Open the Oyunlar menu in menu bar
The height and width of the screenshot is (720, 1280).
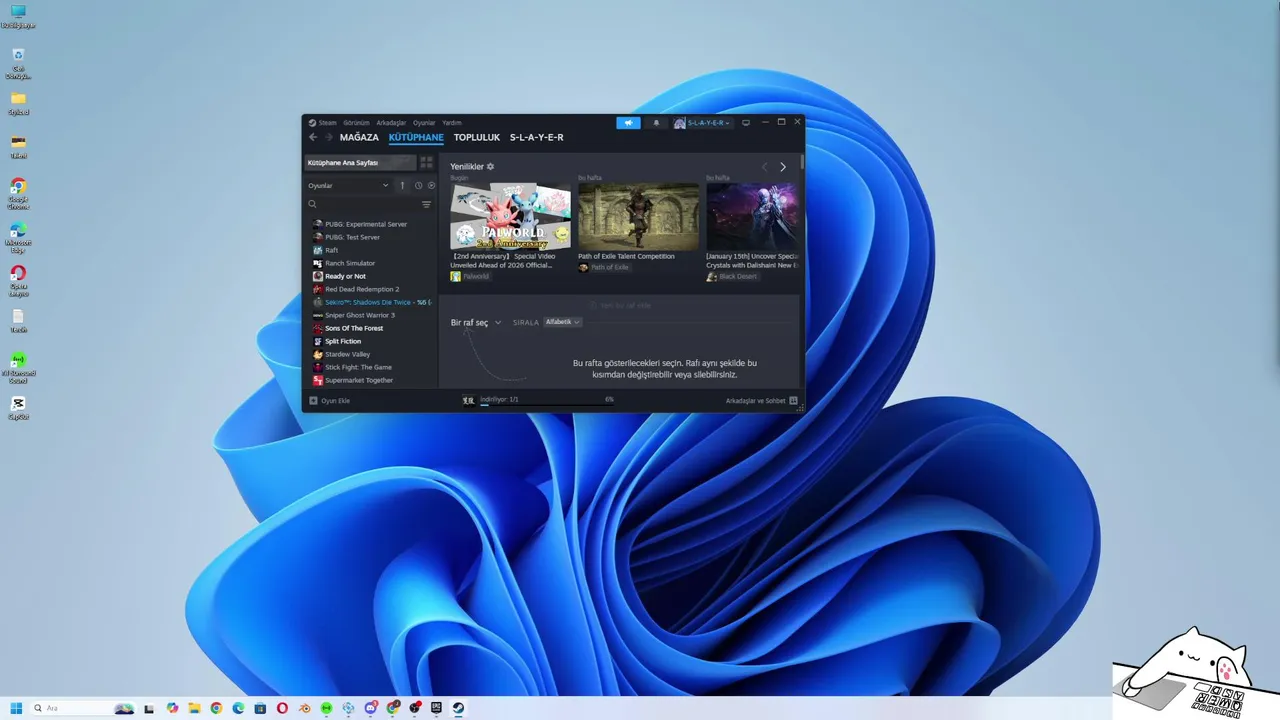point(424,123)
